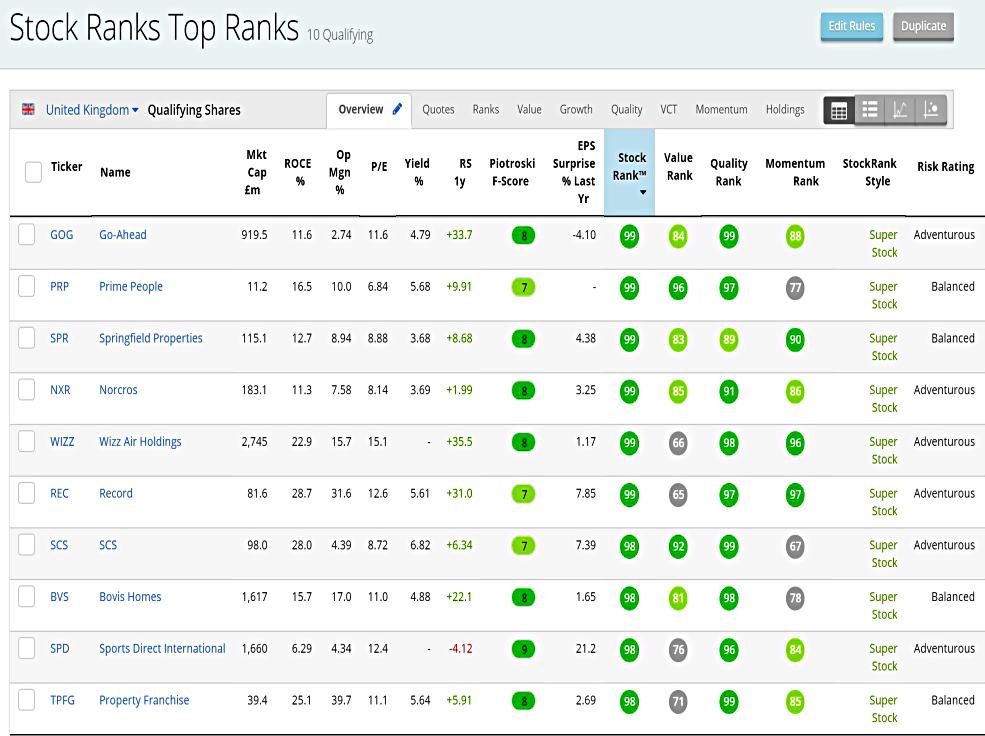Click Sports Direct RS 1y value -4.12
Screen dimensions: 985x736
click(x=460, y=648)
